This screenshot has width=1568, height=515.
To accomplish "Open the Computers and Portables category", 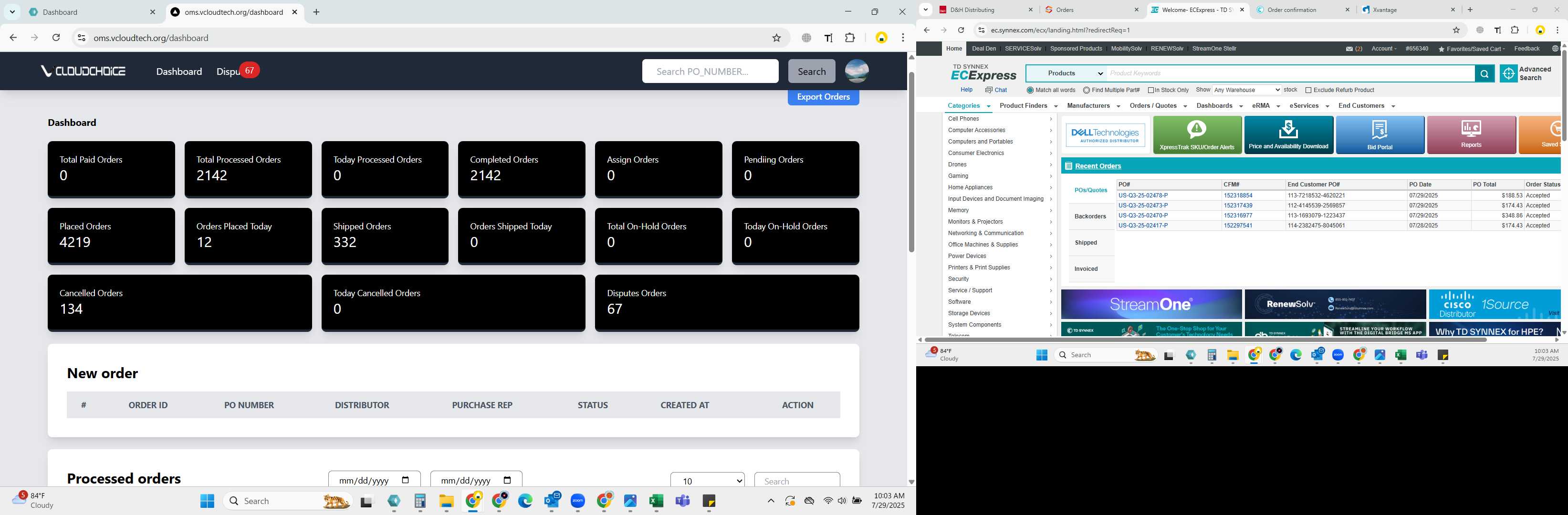I will coord(980,142).
